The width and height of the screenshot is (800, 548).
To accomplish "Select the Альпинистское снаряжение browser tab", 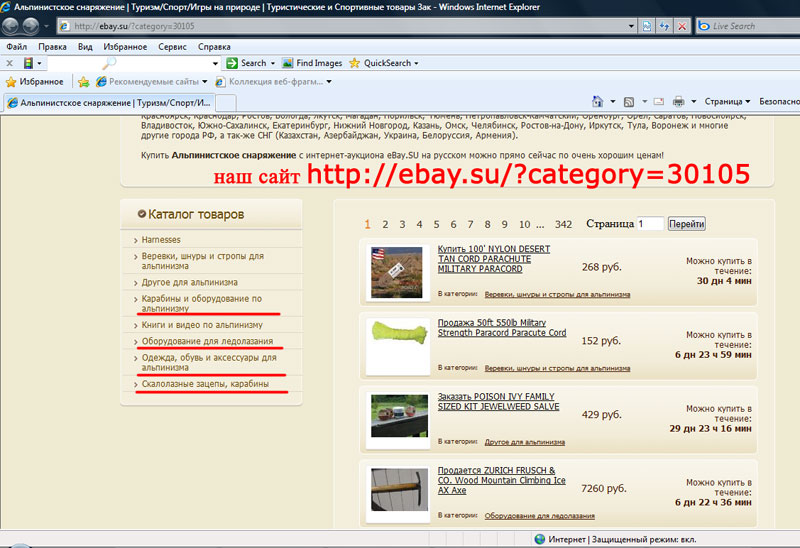I will 109,103.
